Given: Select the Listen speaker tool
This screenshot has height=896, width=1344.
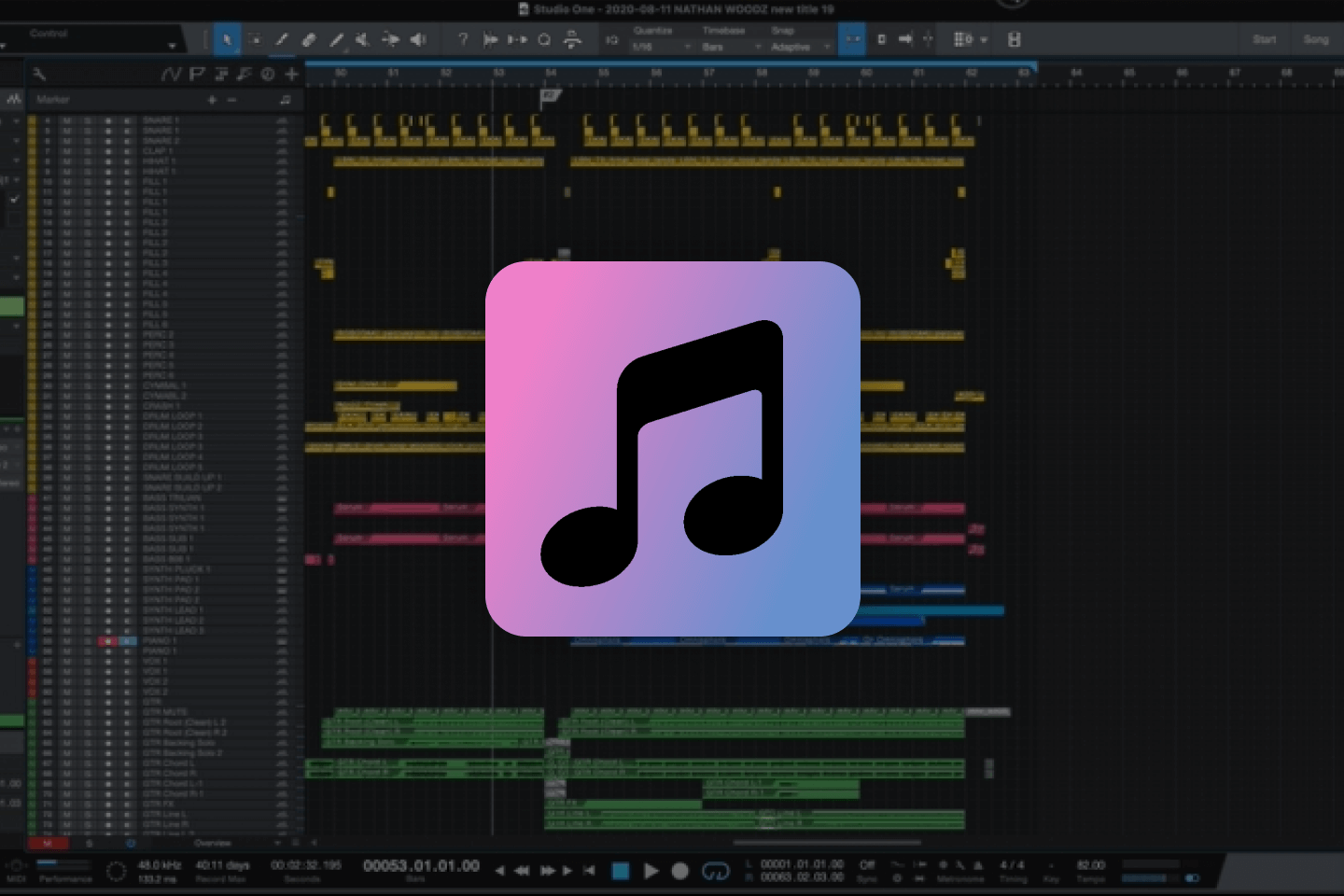Looking at the screenshot, I should [418, 40].
